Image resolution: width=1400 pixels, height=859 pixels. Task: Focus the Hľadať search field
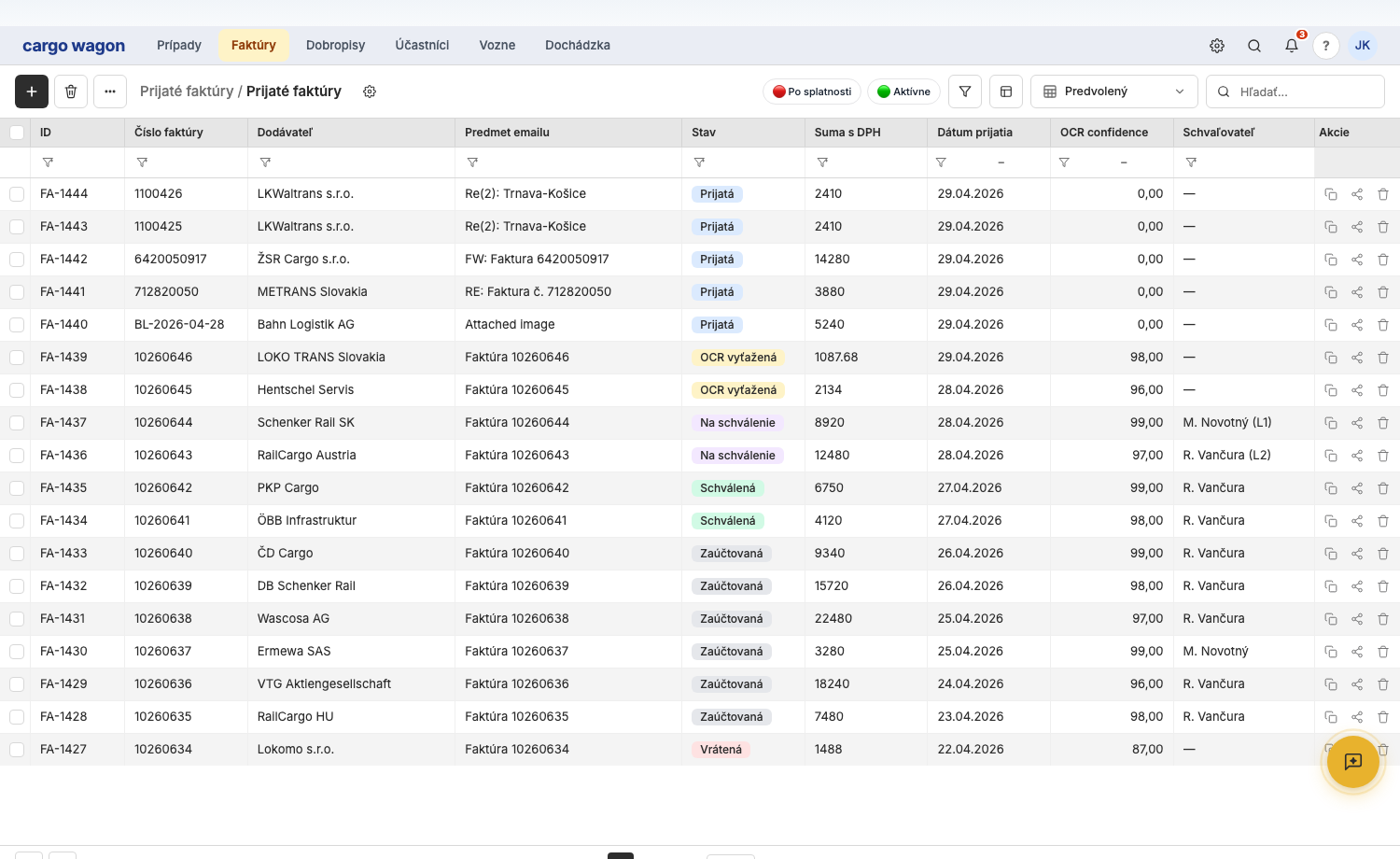pyautogui.click(x=1295, y=92)
